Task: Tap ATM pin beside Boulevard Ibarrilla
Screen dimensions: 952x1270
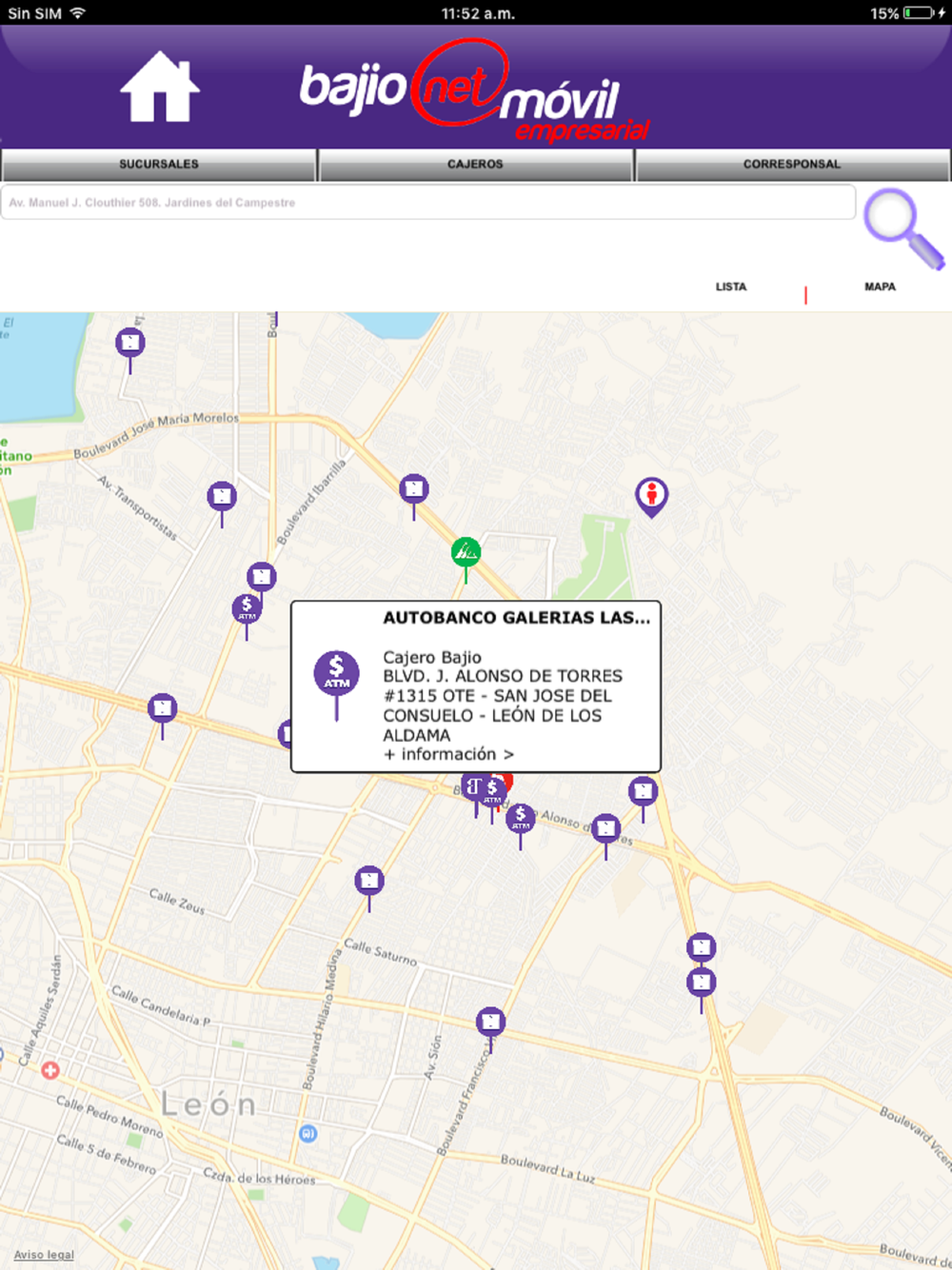Action: (x=247, y=609)
